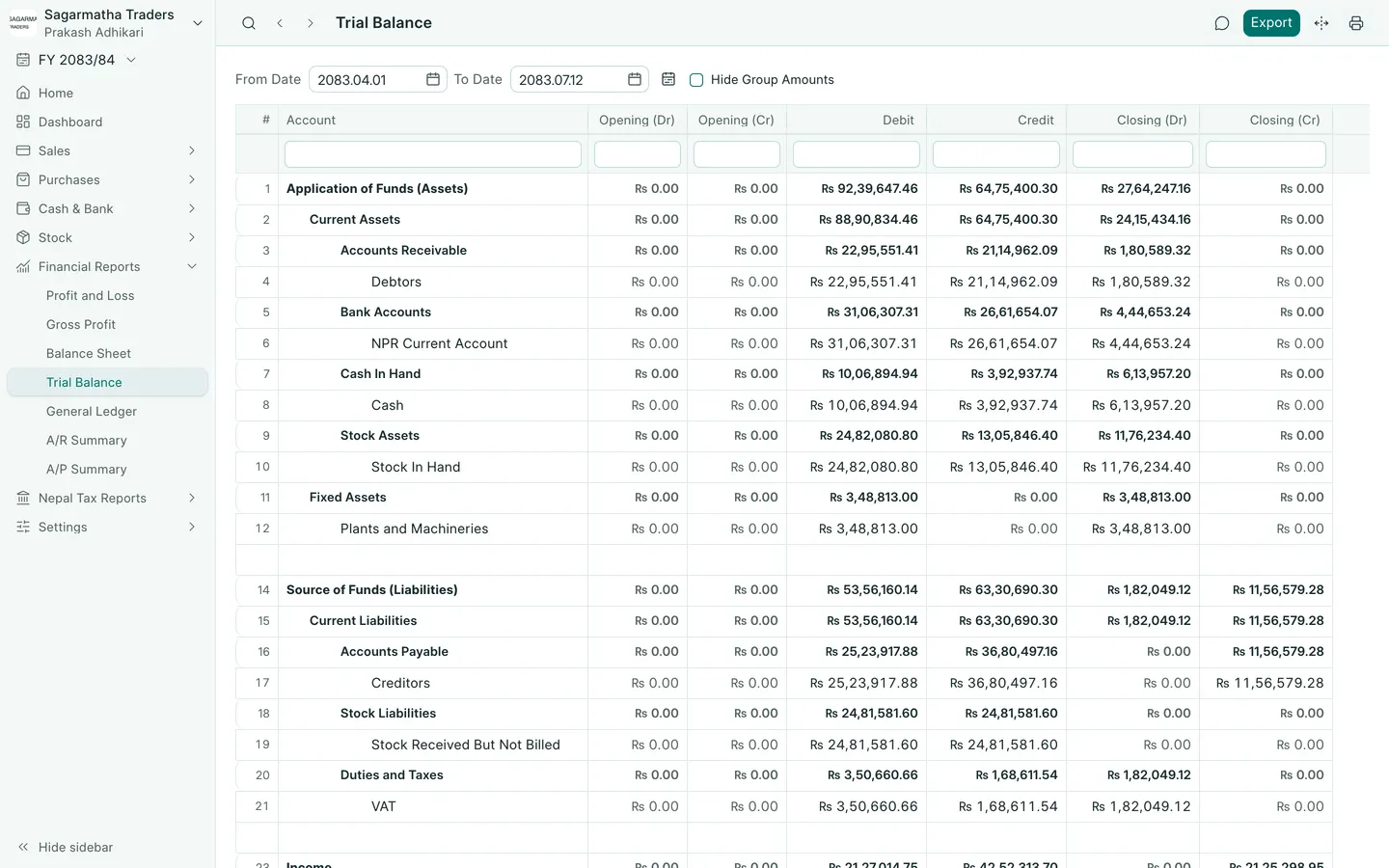This screenshot has width=1389, height=868.
Task: Click the Dashboard grid icon
Action: point(23,122)
